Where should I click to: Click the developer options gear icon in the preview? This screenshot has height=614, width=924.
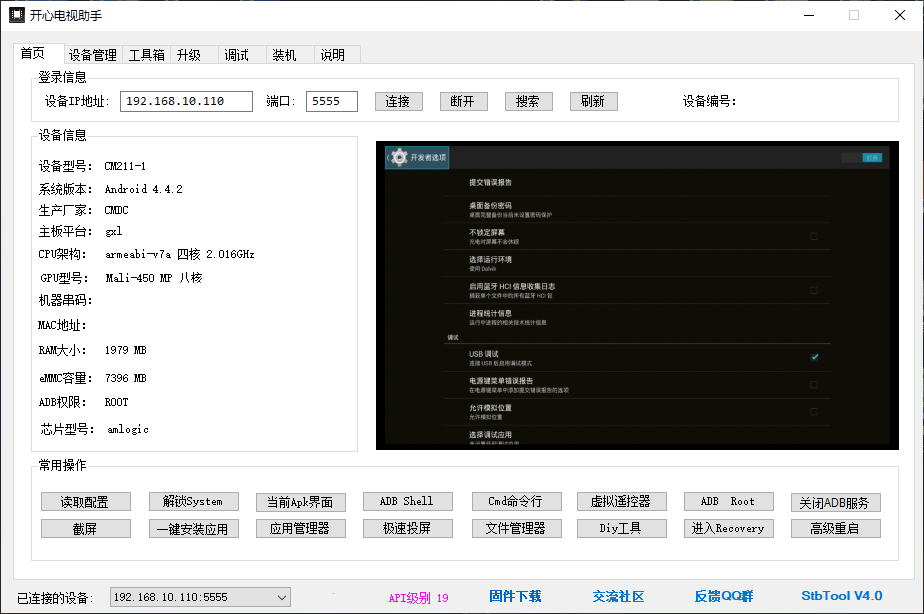(x=400, y=157)
